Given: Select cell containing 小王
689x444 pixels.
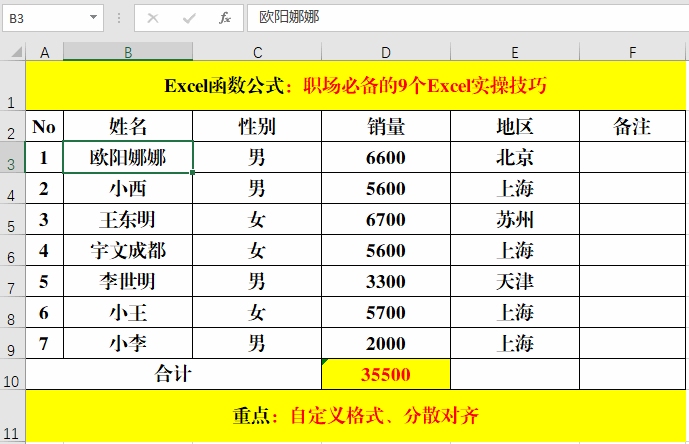Looking at the screenshot, I should point(128,312).
